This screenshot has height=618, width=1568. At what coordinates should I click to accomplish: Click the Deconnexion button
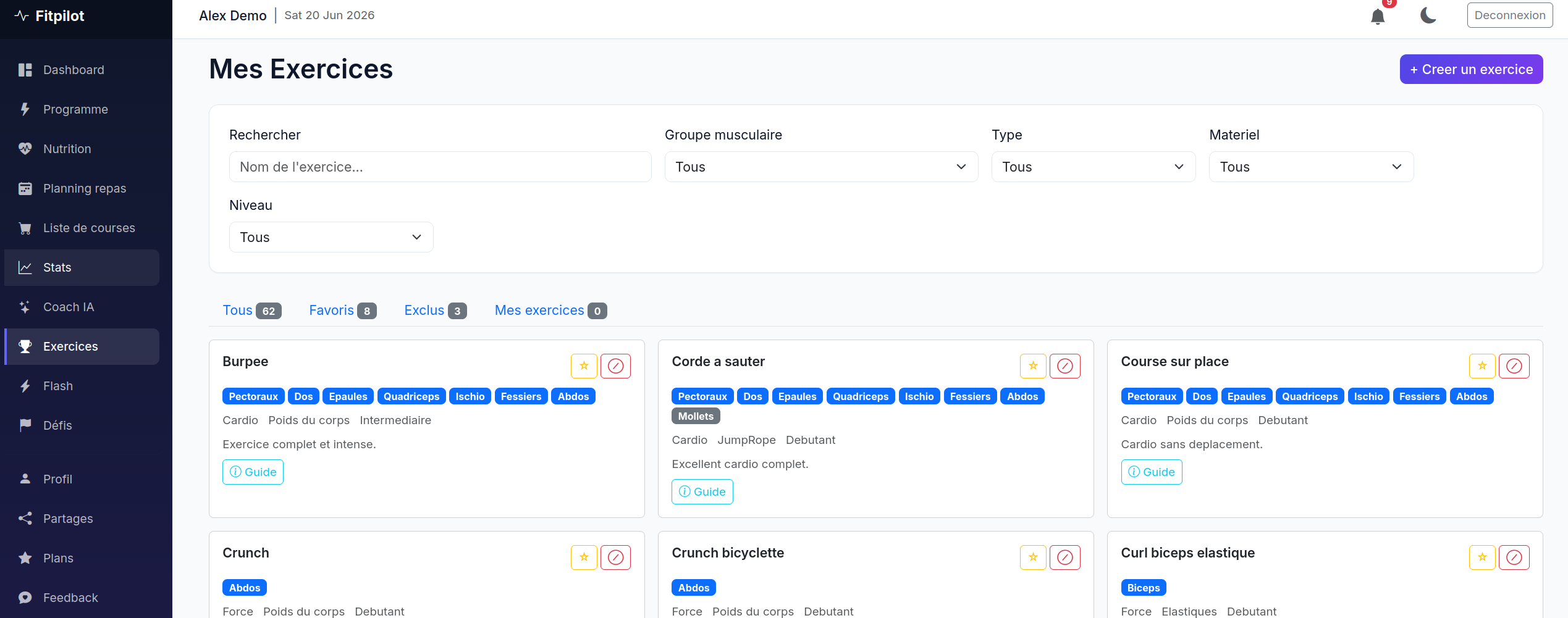(1509, 15)
